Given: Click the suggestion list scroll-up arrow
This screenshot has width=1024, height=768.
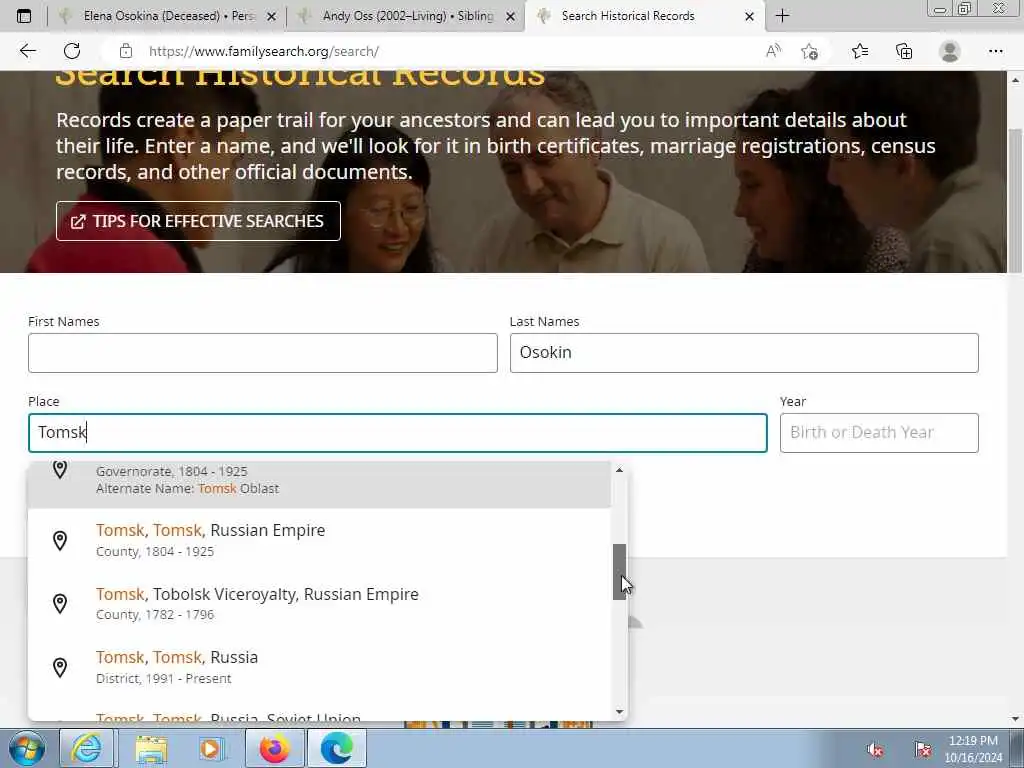Looking at the screenshot, I should coord(619,470).
